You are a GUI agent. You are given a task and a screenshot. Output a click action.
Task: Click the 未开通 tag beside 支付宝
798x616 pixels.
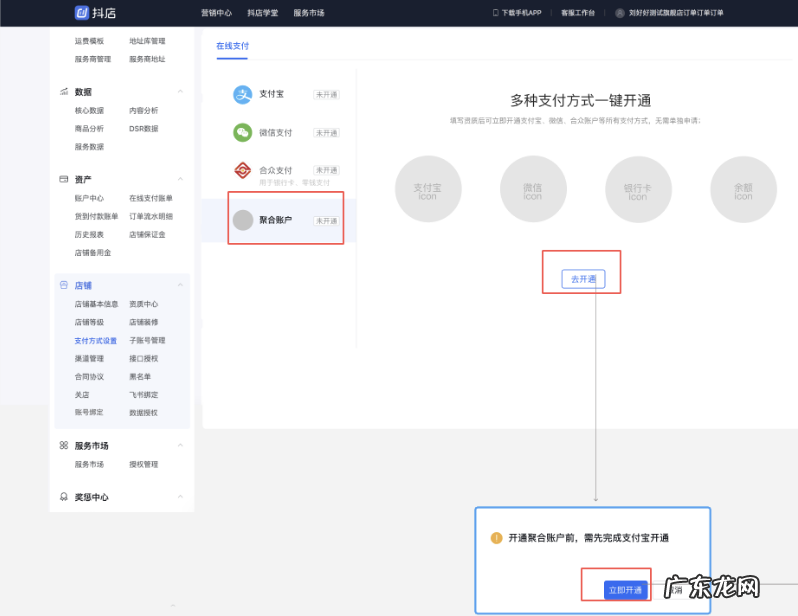coord(326,95)
